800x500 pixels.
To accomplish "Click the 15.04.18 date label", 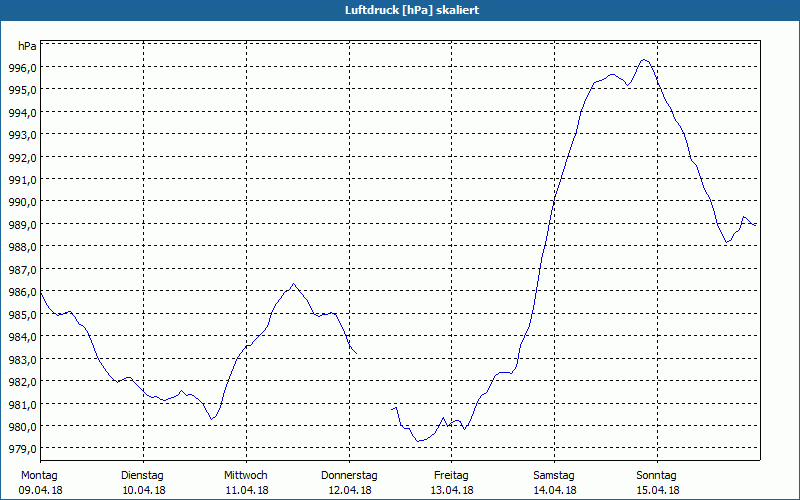I will 658,491.
